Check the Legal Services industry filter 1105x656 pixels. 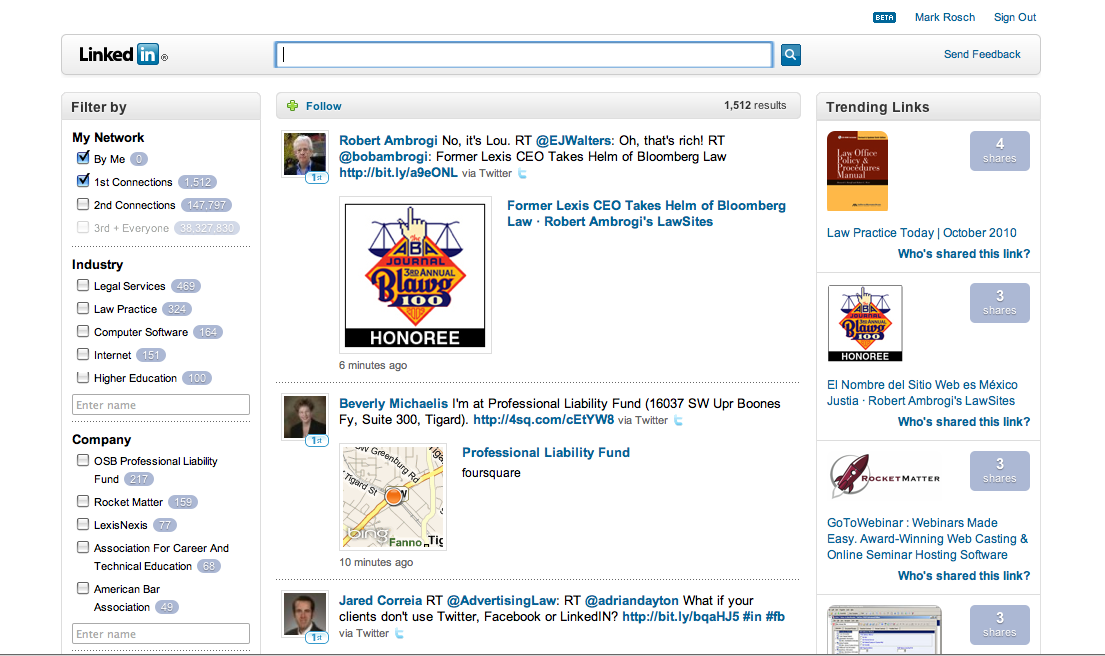click(83, 285)
